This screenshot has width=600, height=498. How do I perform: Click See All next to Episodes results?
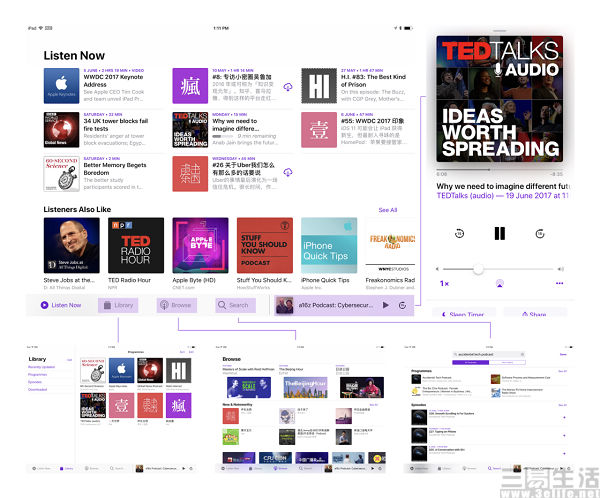(562, 405)
